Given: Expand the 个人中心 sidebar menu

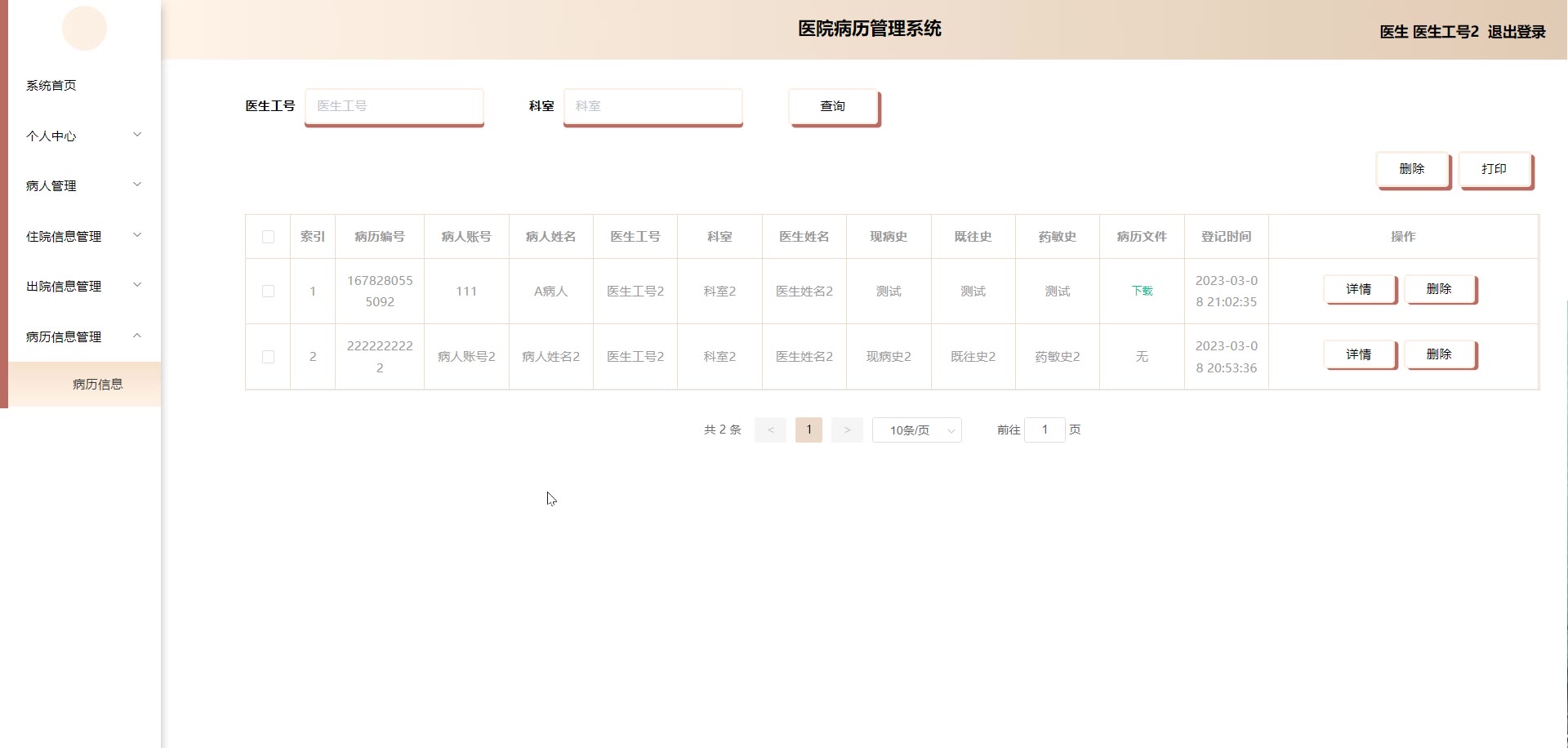Looking at the screenshot, I should click(83, 136).
